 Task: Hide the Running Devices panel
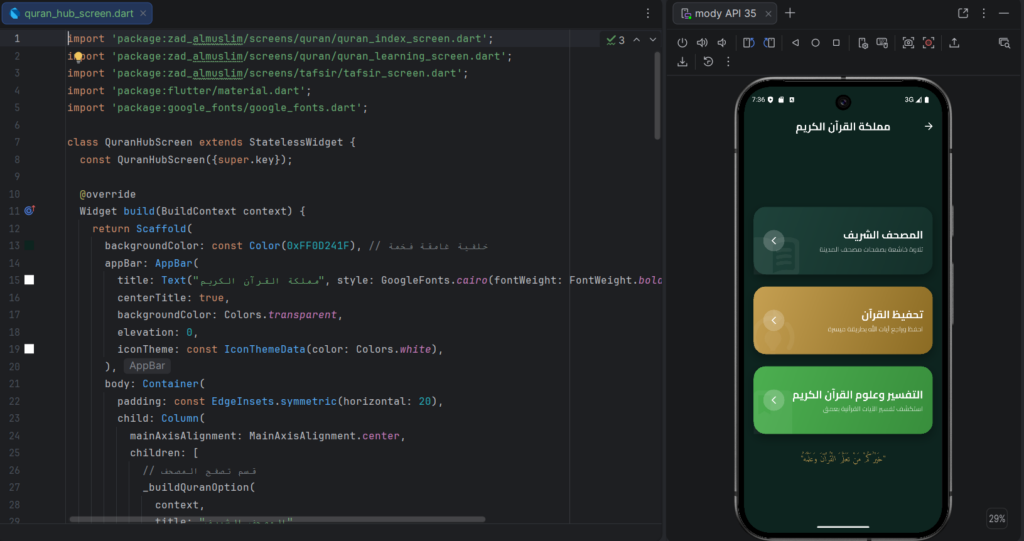click(1004, 13)
